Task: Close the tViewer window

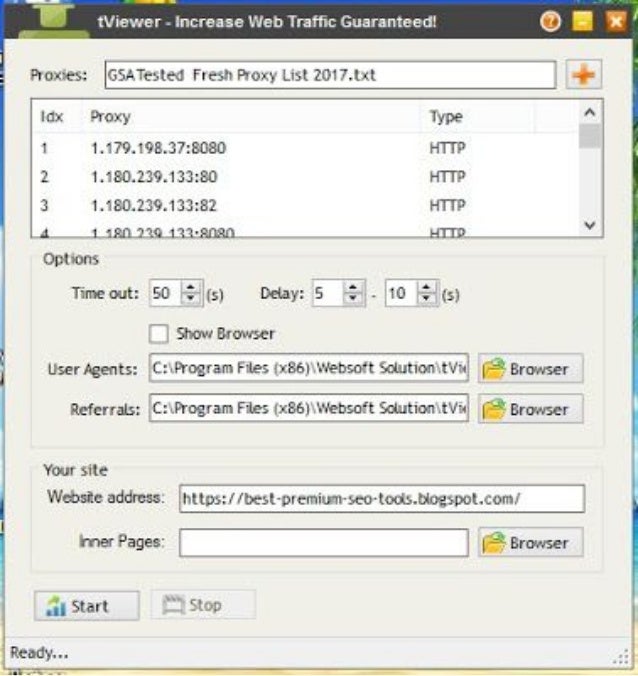Action: pos(616,21)
